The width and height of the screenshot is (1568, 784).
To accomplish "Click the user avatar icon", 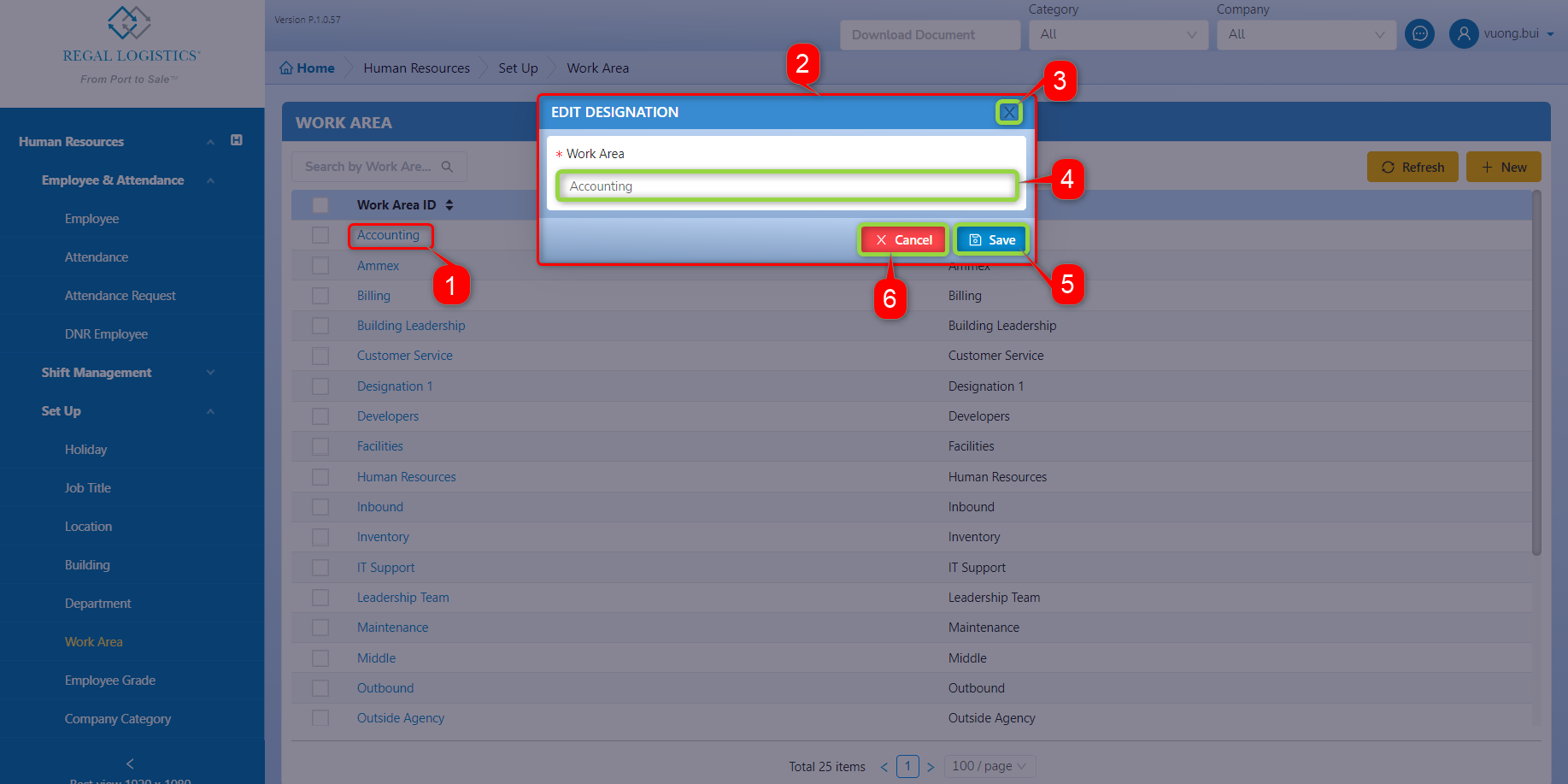I will tap(1464, 34).
